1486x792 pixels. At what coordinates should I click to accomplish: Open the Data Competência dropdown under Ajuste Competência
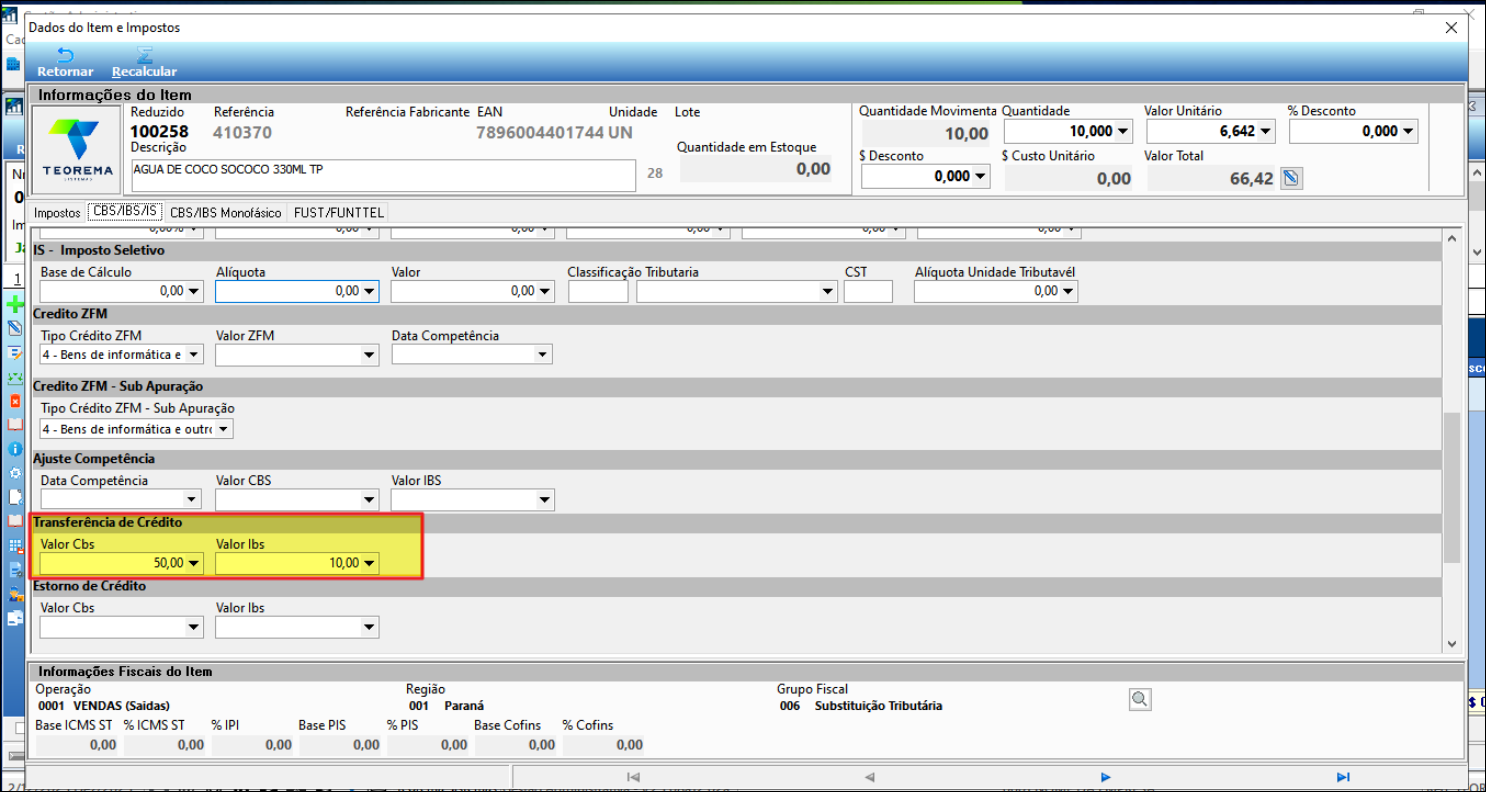pyautogui.click(x=192, y=499)
